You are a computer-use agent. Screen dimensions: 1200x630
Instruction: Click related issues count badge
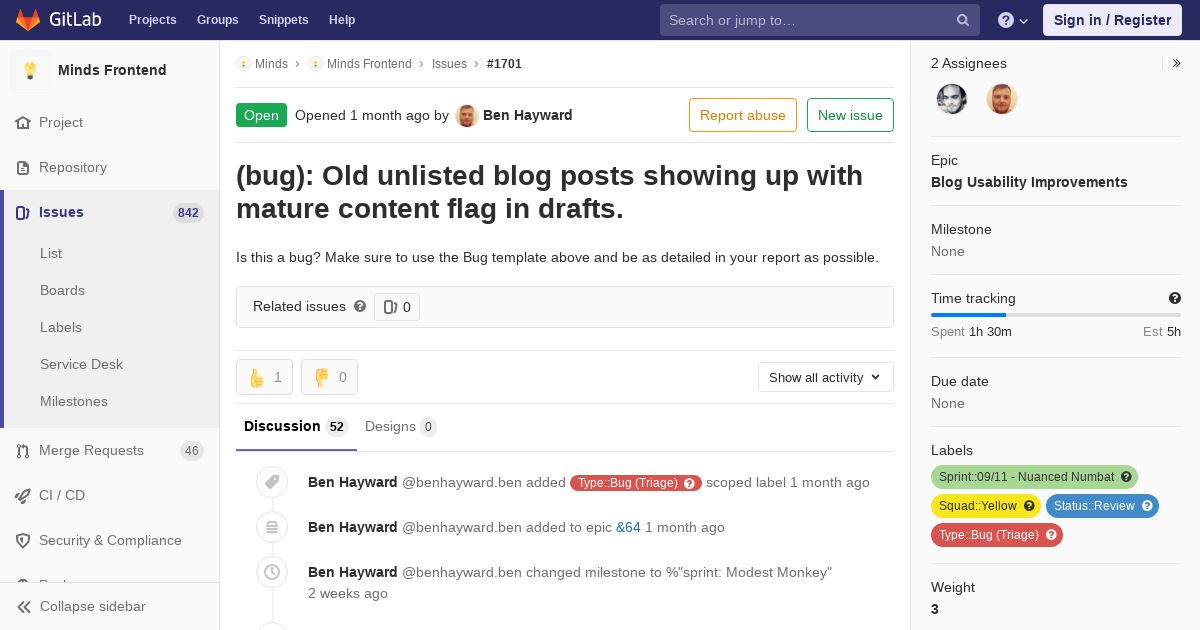397,307
